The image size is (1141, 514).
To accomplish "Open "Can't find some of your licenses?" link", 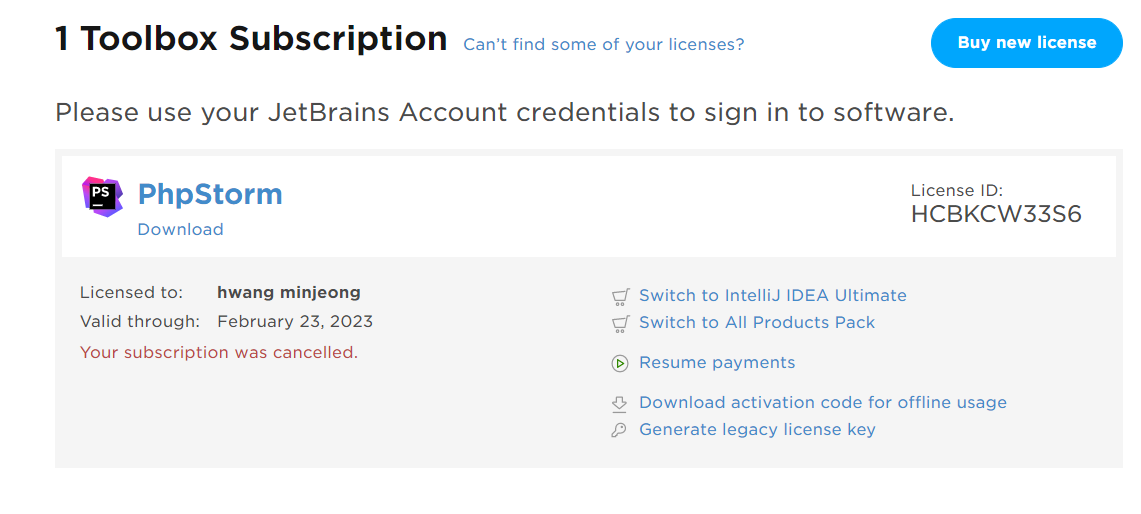I will pos(604,44).
